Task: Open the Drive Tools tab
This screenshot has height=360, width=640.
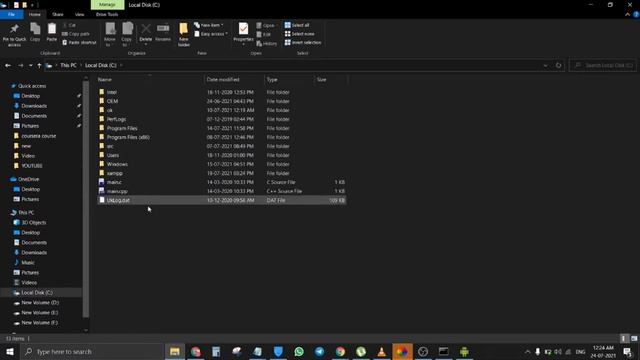Action: [107, 14]
